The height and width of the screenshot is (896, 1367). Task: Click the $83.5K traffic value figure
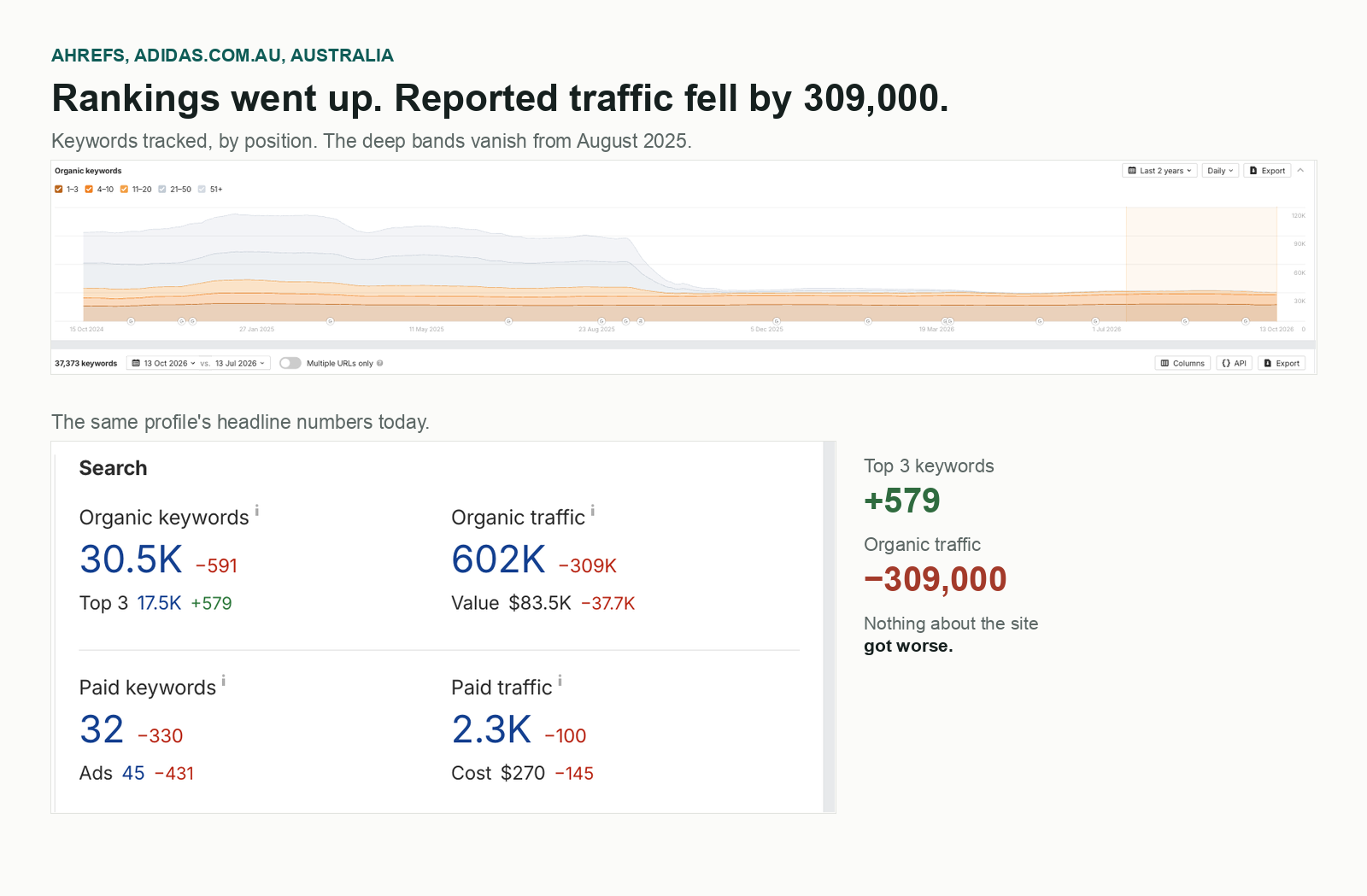540,603
